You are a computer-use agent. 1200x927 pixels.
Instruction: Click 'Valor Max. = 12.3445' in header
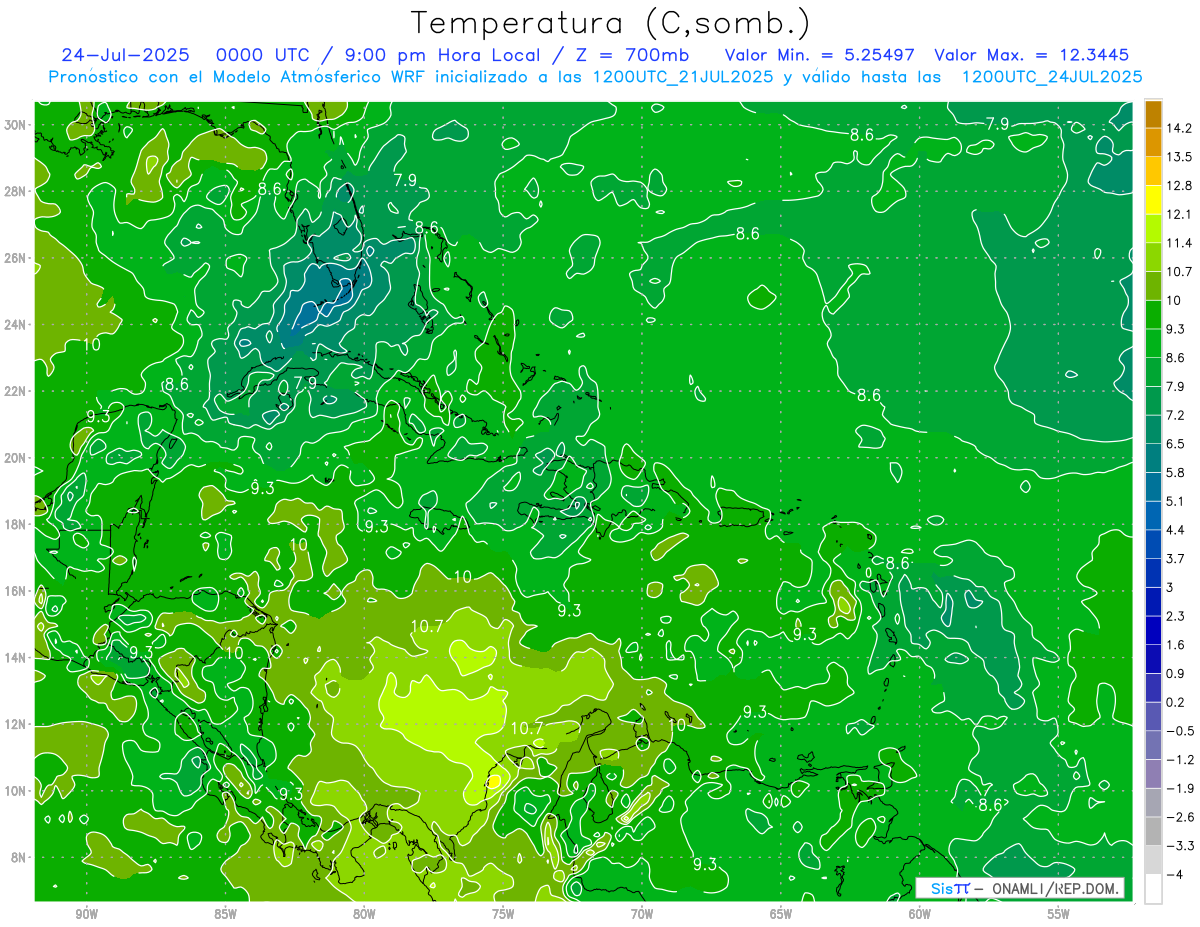click(1031, 55)
